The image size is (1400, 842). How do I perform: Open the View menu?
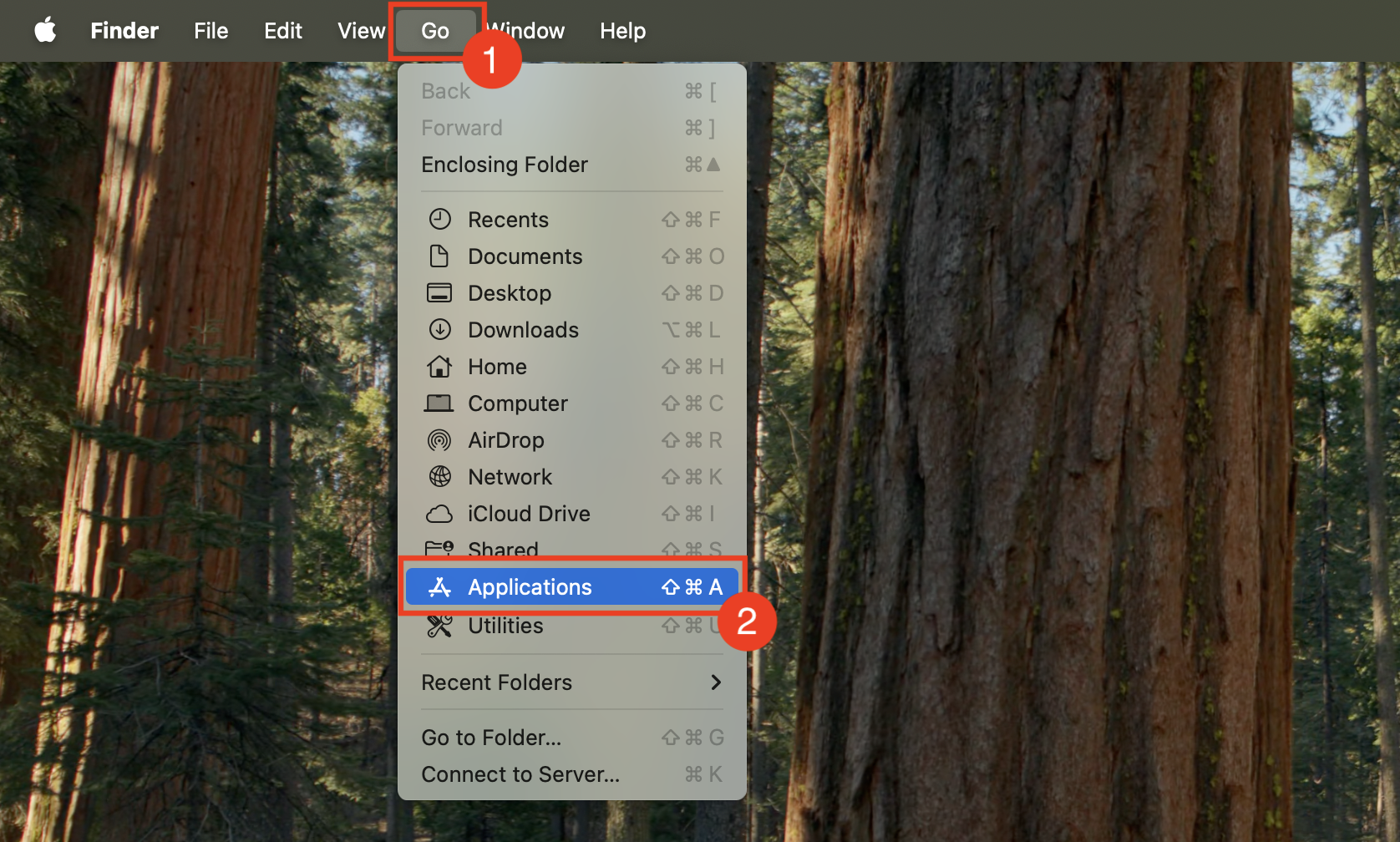(x=361, y=31)
